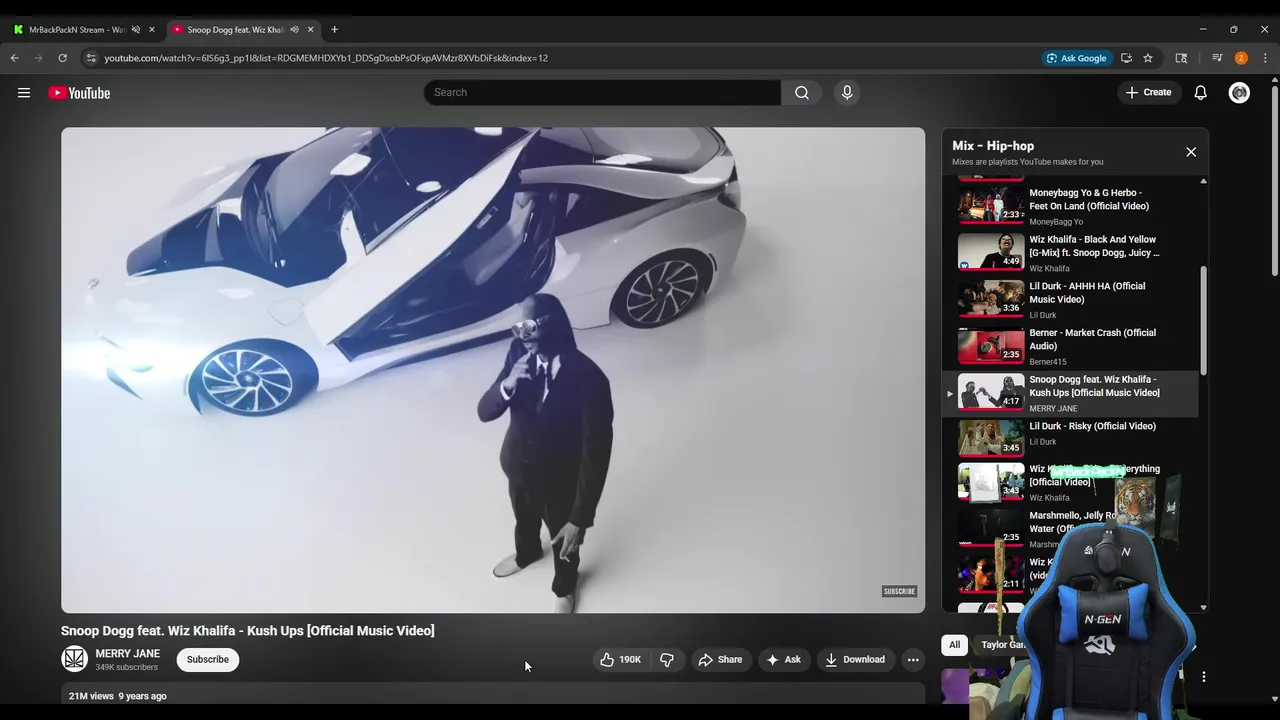View site information icon in address bar
The image size is (1280, 720).
[x=91, y=58]
